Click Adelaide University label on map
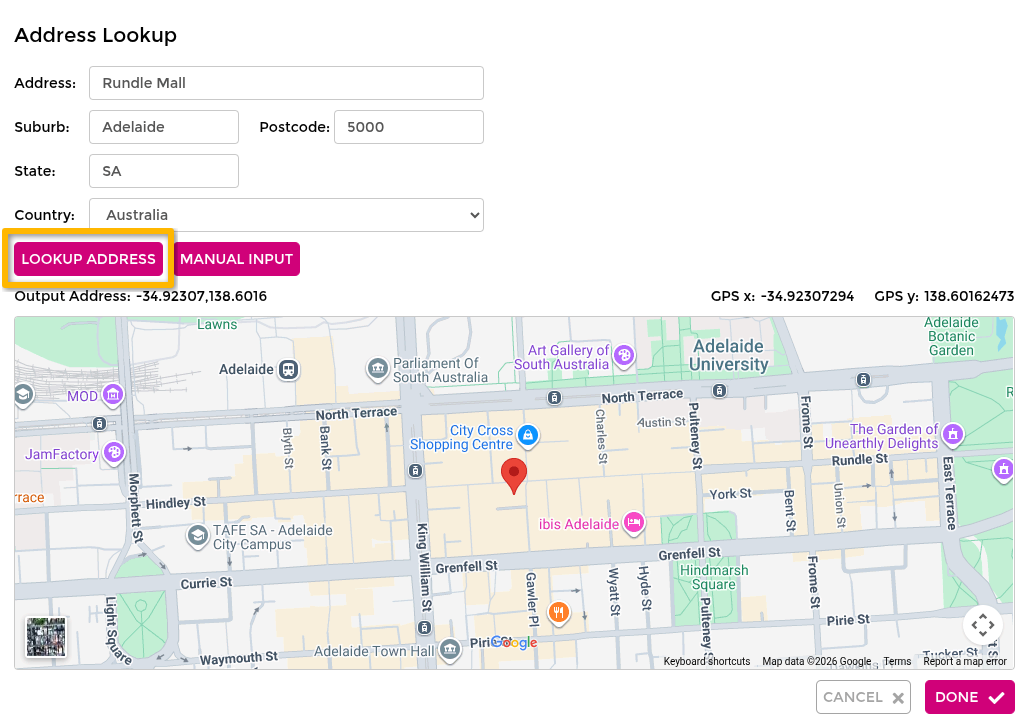The width and height of the screenshot is (1028, 728). 728,355
